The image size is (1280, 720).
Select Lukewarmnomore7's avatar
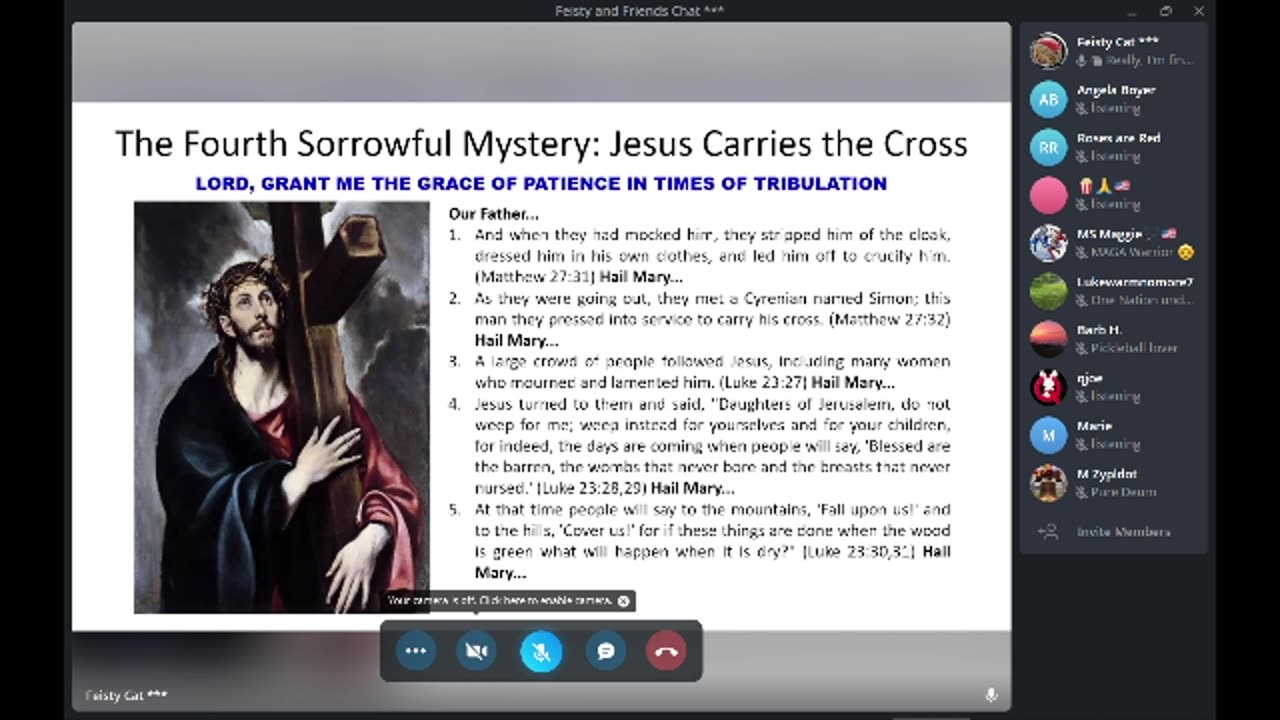click(x=1049, y=291)
